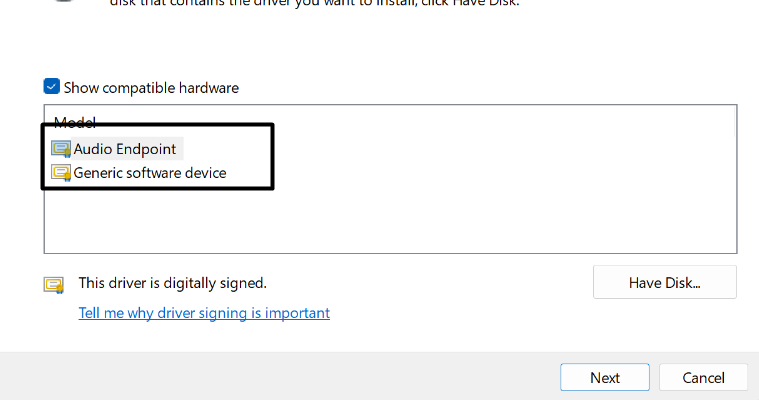Click the Model column header
The width and height of the screenshot is (759, 400).
point(74,121)
